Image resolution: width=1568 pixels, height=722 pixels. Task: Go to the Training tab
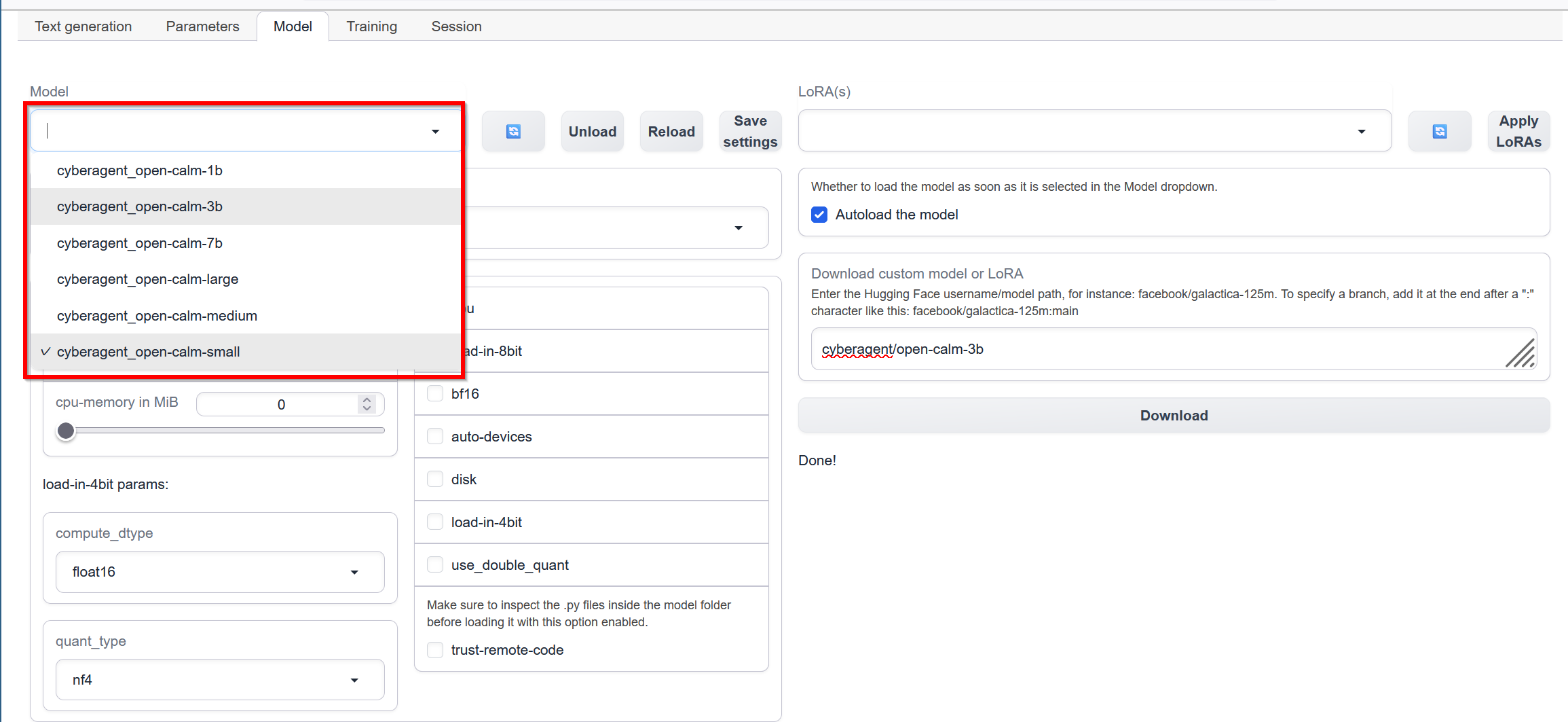click(372, 26)
